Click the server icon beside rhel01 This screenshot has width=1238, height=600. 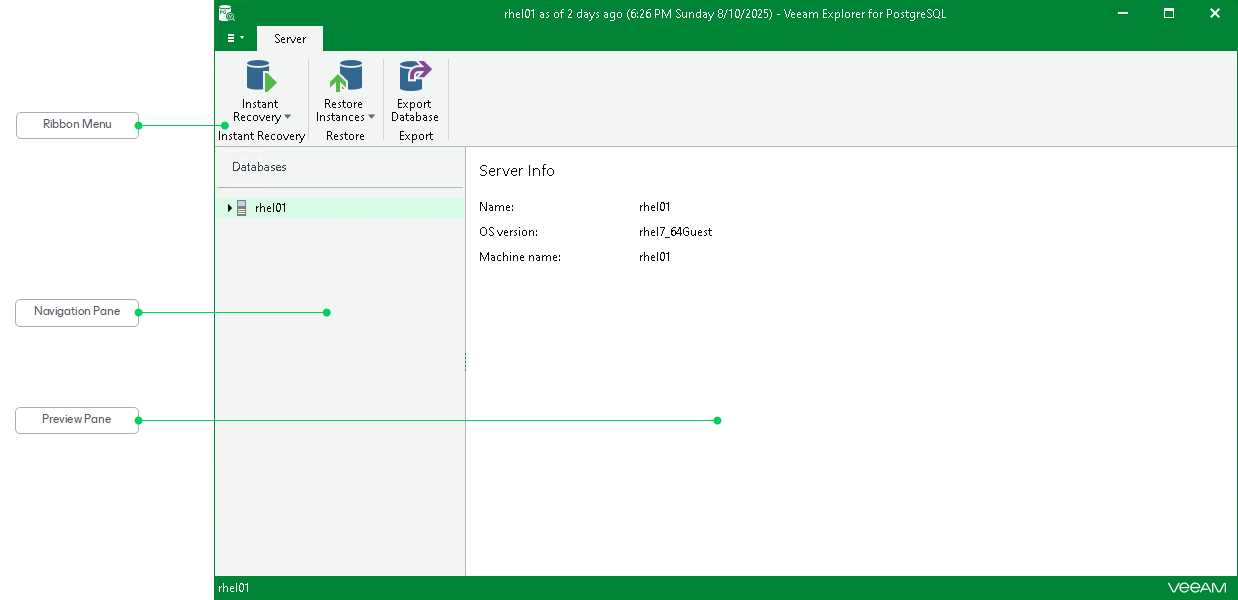pyautogui.click(x=241, y=207)
